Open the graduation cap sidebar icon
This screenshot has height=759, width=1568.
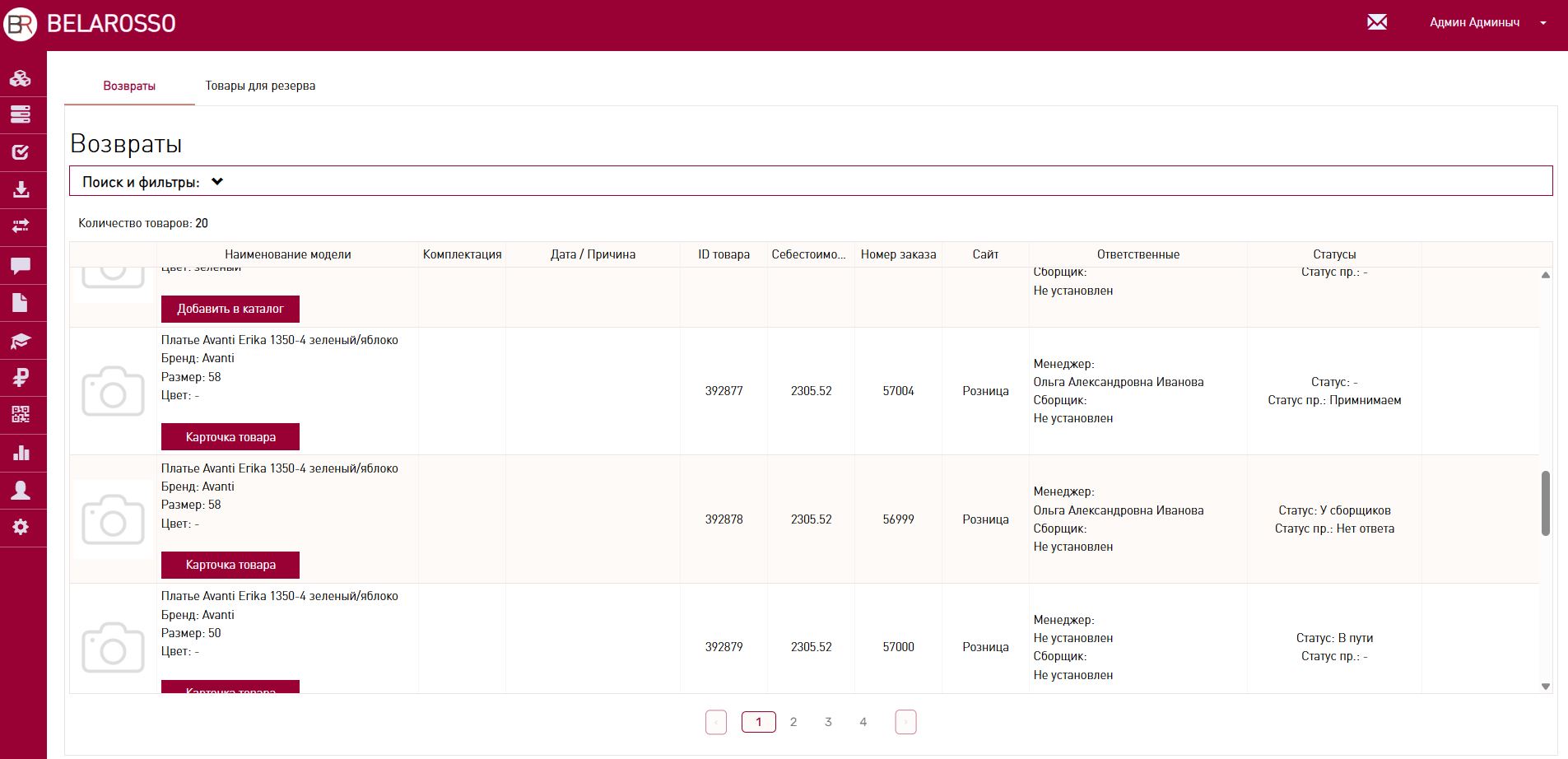tap(21, 341)
